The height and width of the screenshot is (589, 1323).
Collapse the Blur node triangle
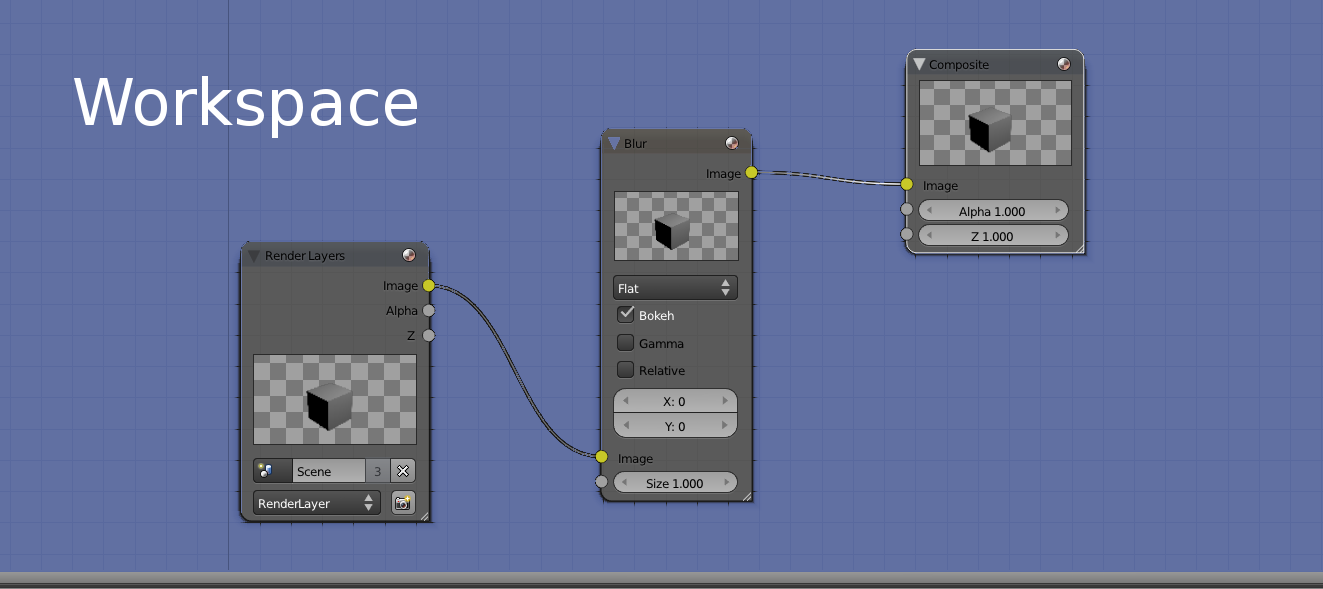pos(614,144)
